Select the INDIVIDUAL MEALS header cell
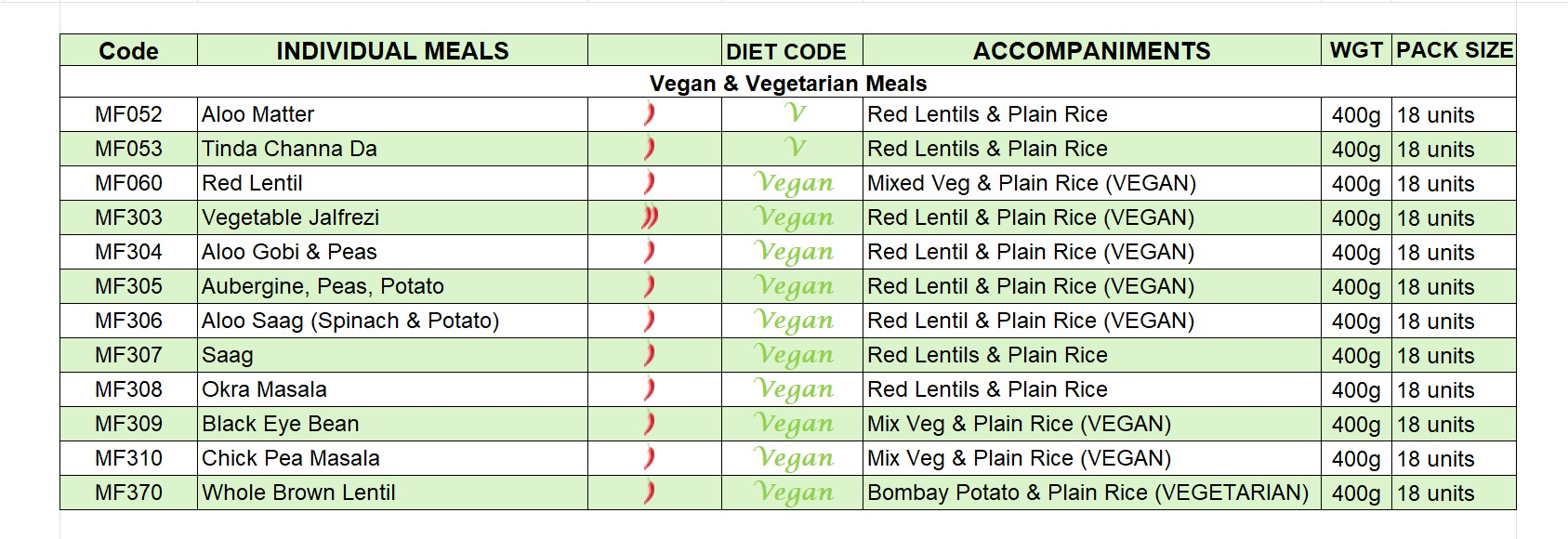This screenshot has height=539, width=1568. click(392, 50)
